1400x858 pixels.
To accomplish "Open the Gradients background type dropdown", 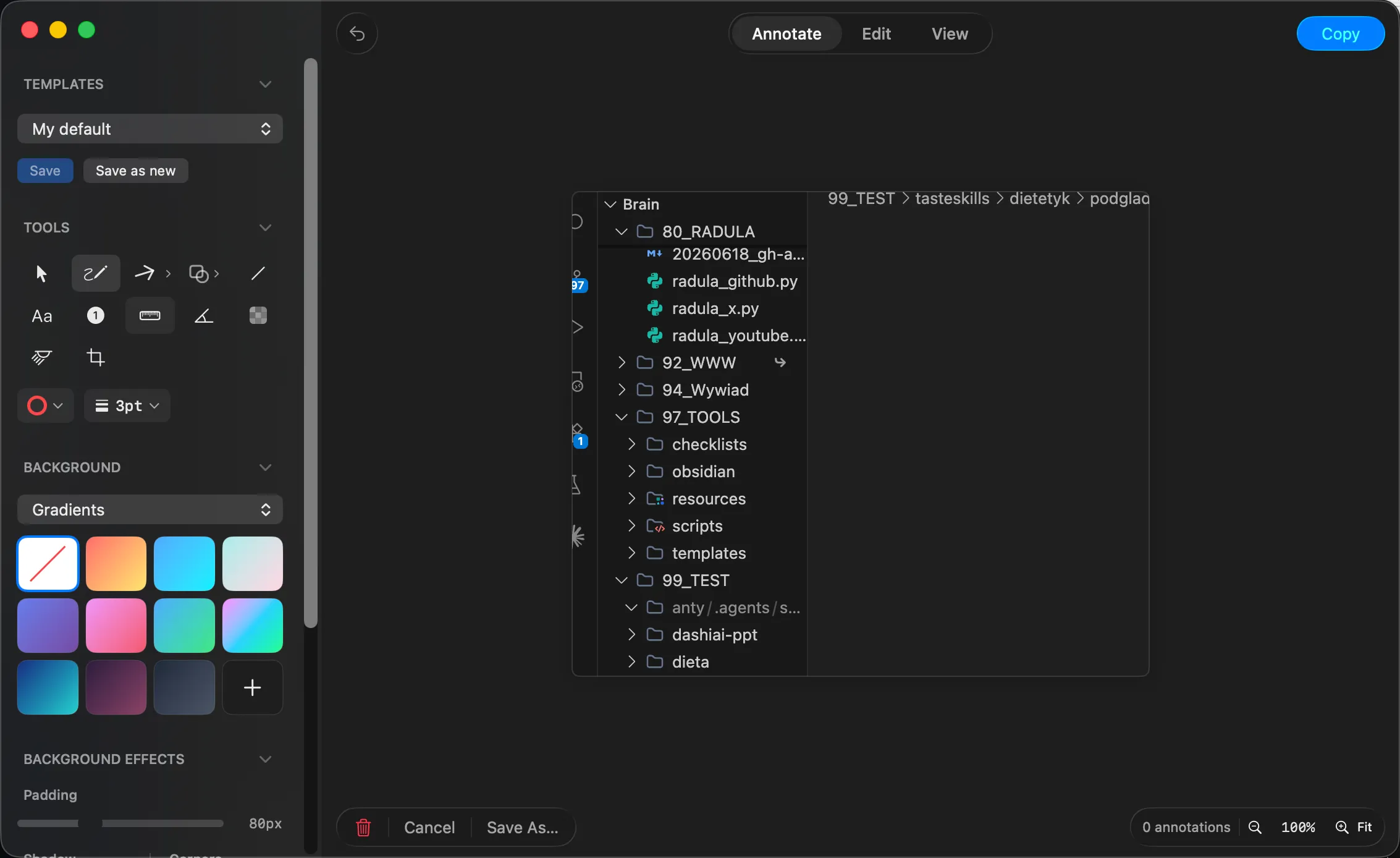I will point(150,509).
